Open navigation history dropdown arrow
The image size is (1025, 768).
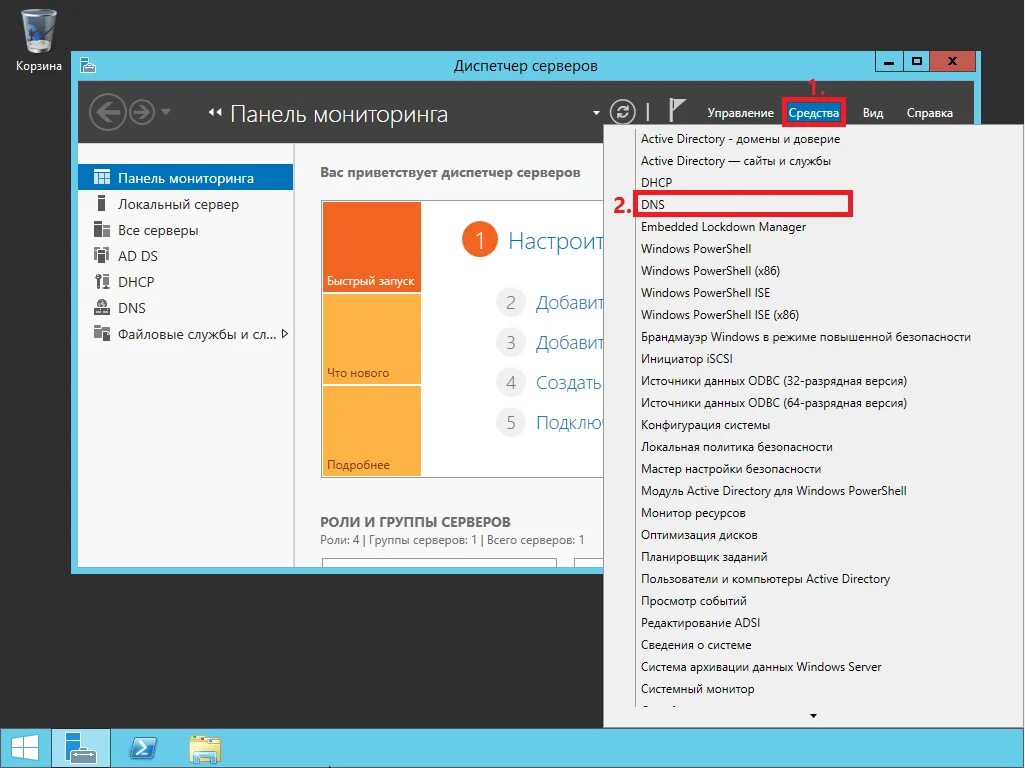[166, 112]
